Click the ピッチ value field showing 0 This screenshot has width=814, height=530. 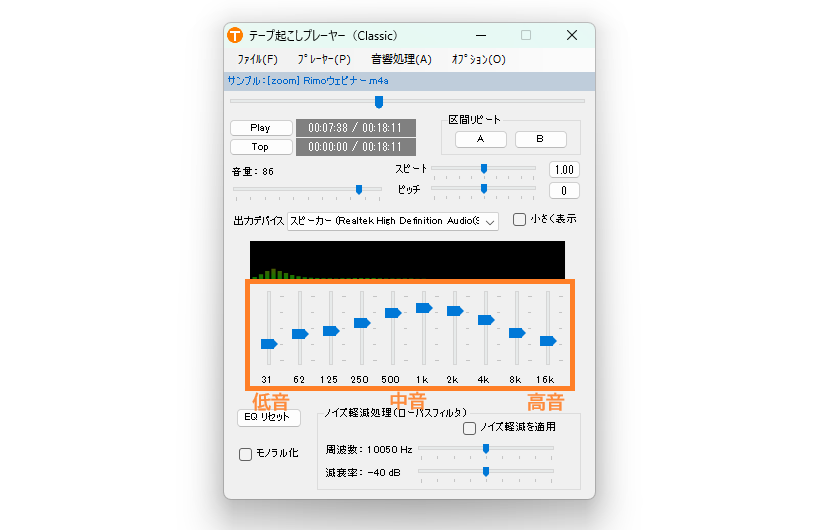[x=564, y=191]
